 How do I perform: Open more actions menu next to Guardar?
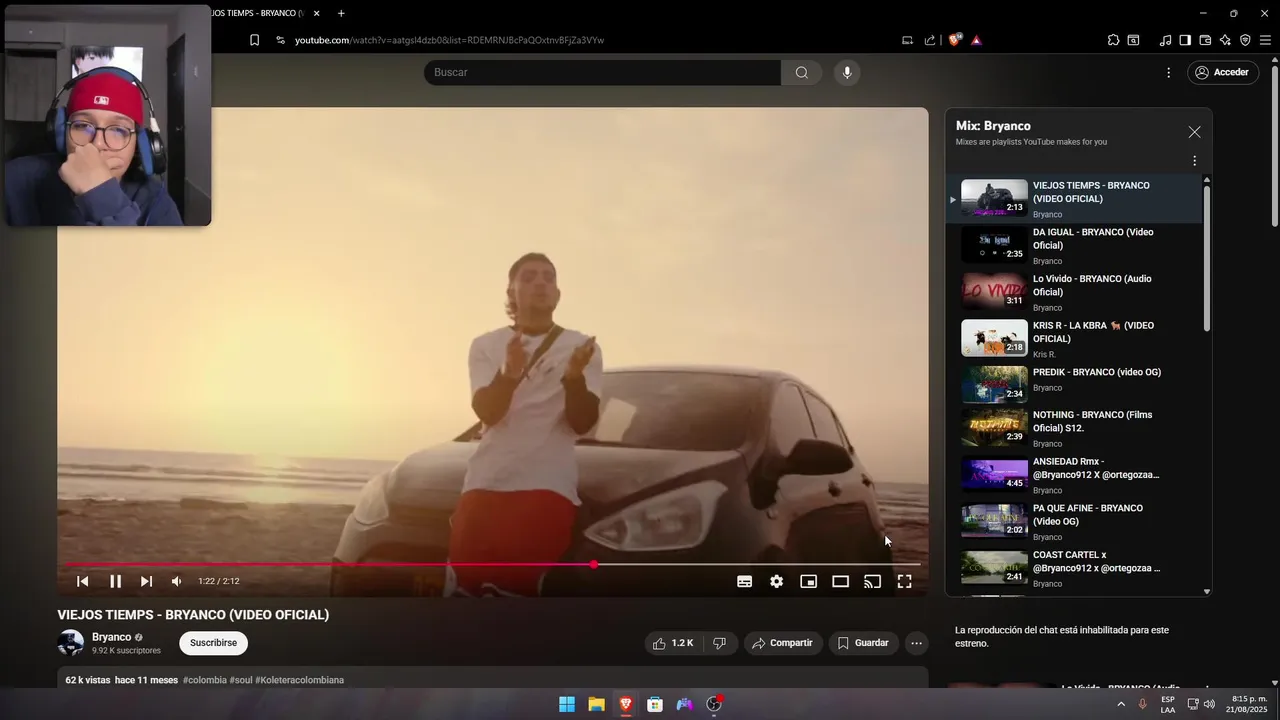916,643
